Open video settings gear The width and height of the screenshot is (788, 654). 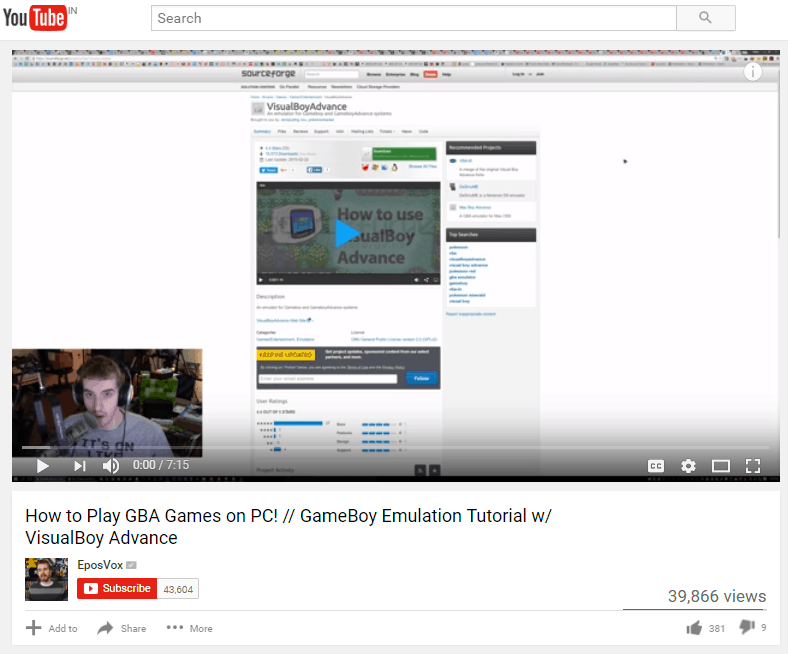click(x=688, y=466)
